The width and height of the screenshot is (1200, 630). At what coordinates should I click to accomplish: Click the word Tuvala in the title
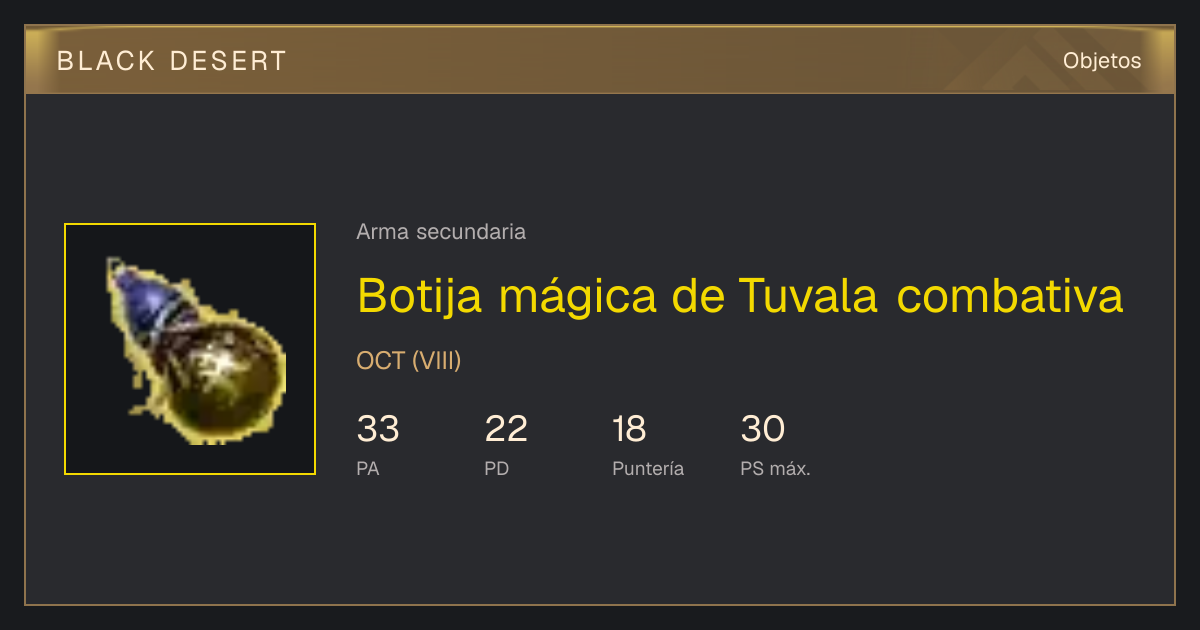click(x=808, y=295)
